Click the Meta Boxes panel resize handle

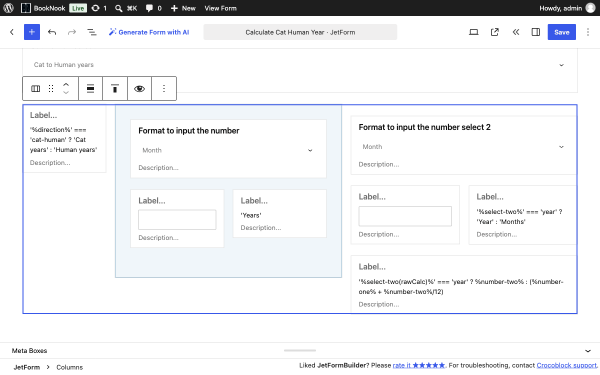[x=300, y=350]
